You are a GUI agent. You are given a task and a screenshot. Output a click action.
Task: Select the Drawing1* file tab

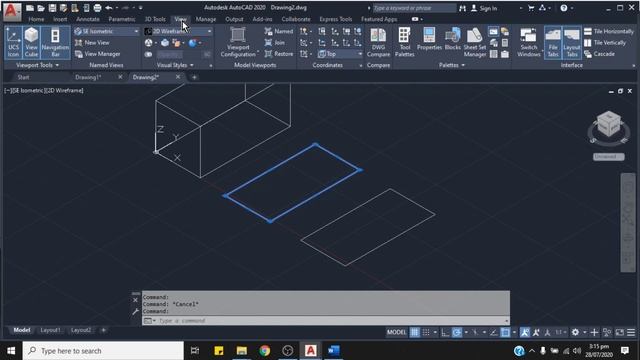tap(88, 77)
